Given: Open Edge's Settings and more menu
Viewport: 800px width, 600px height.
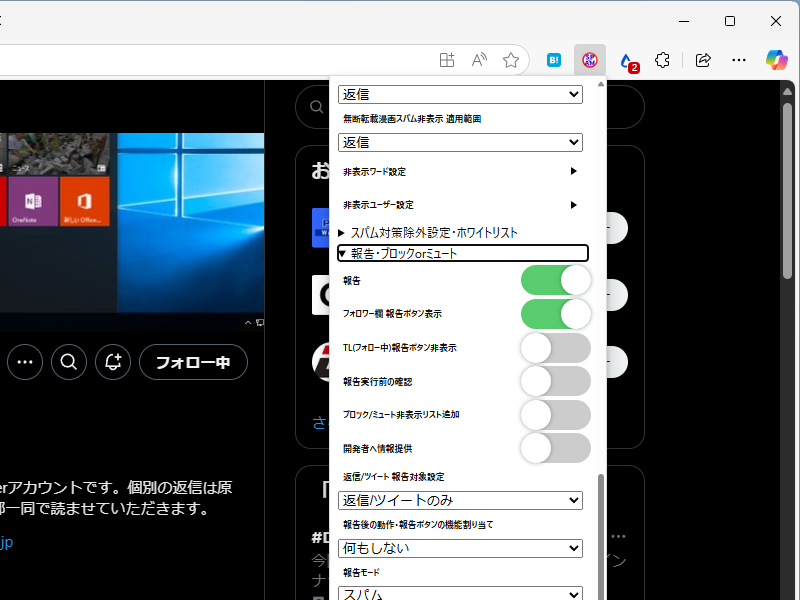Looking at the screenshot, I should point(739,60).
